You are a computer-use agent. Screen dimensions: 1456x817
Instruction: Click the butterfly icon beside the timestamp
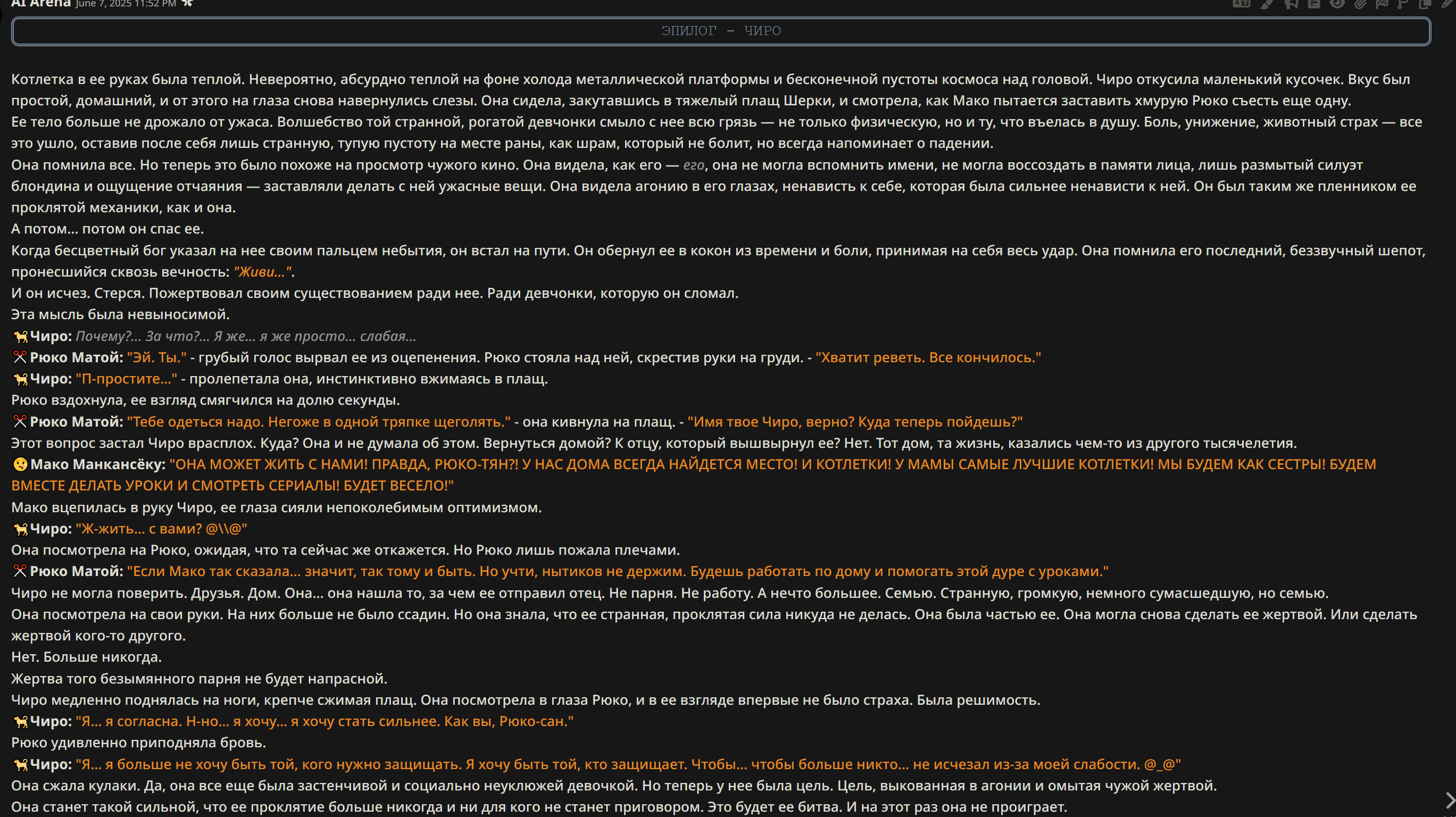tap(187, 3)
